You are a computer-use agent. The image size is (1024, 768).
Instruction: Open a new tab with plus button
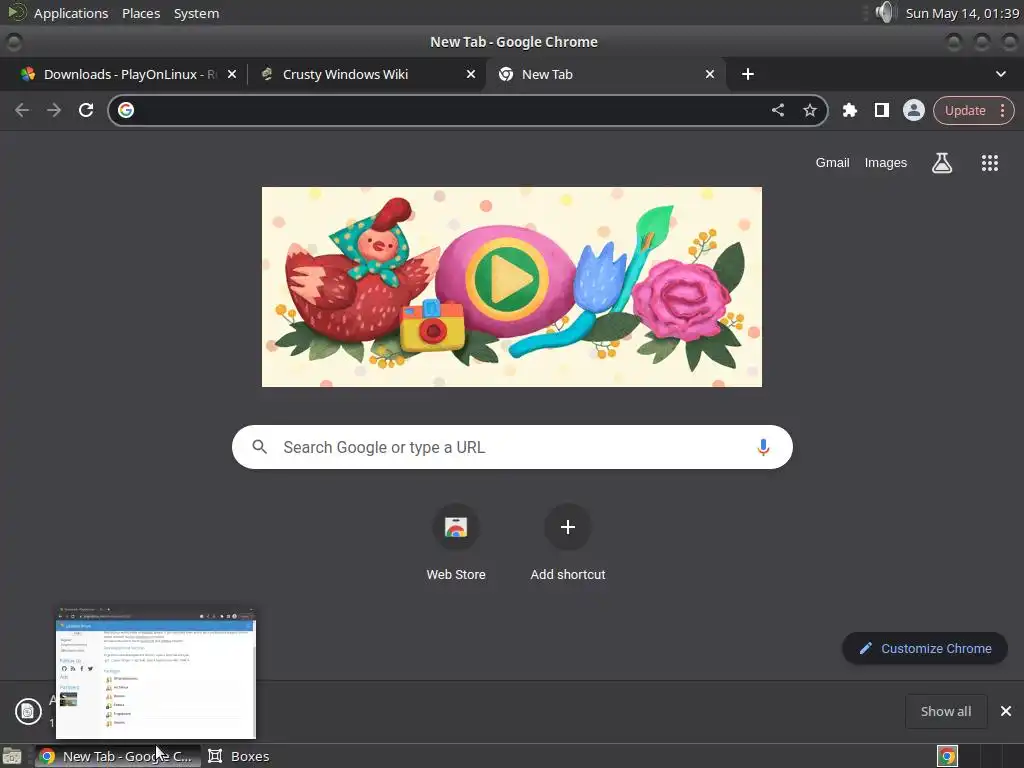pyautogui.click(x=748, y=74)
